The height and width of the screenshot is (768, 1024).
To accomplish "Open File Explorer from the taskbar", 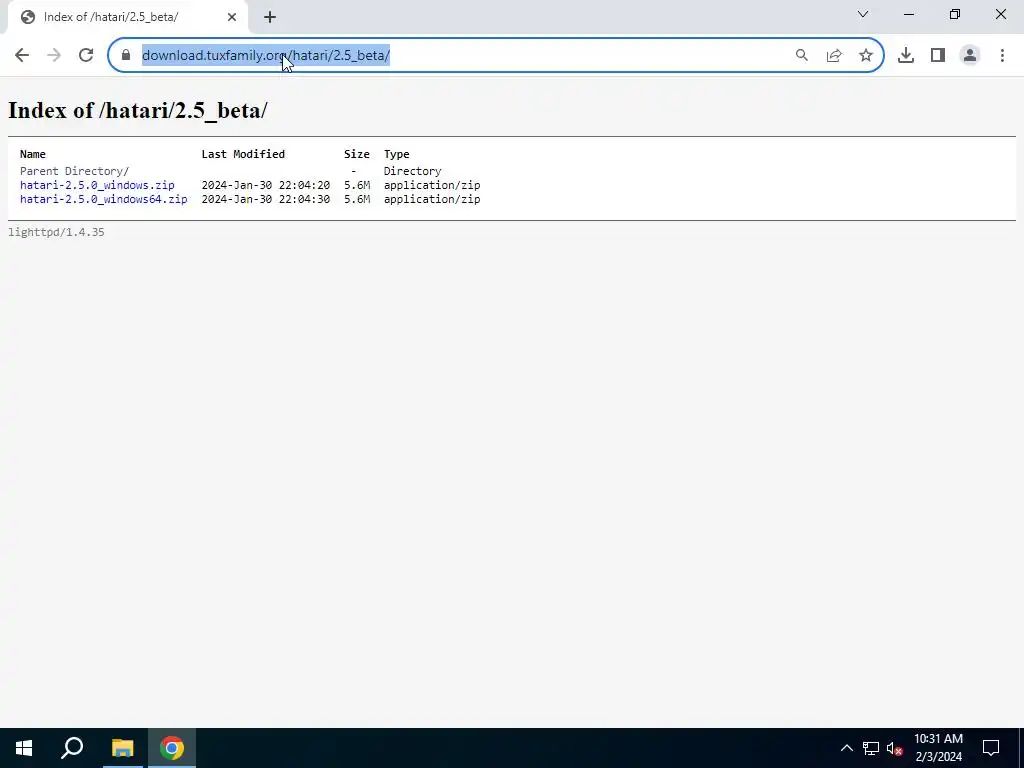I will (x=122, y=748).
